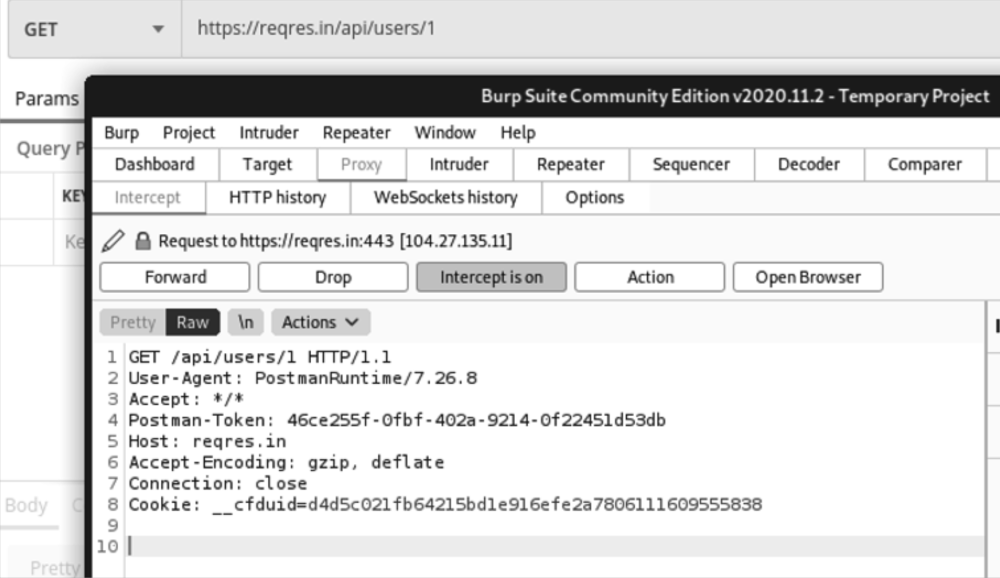The width and height of the screenshot is (1000, 578).
Task: Open the Project menu
Action: [x=189, y=133]
